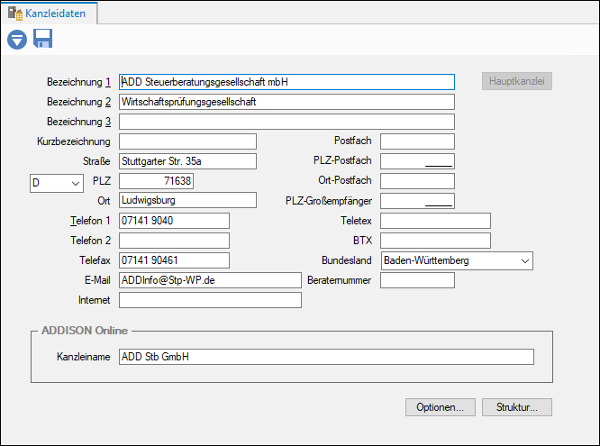This screenshot has width=600, height=446.
Task: Click the PLZ-Großempfänger label
Action: point(328,201)
